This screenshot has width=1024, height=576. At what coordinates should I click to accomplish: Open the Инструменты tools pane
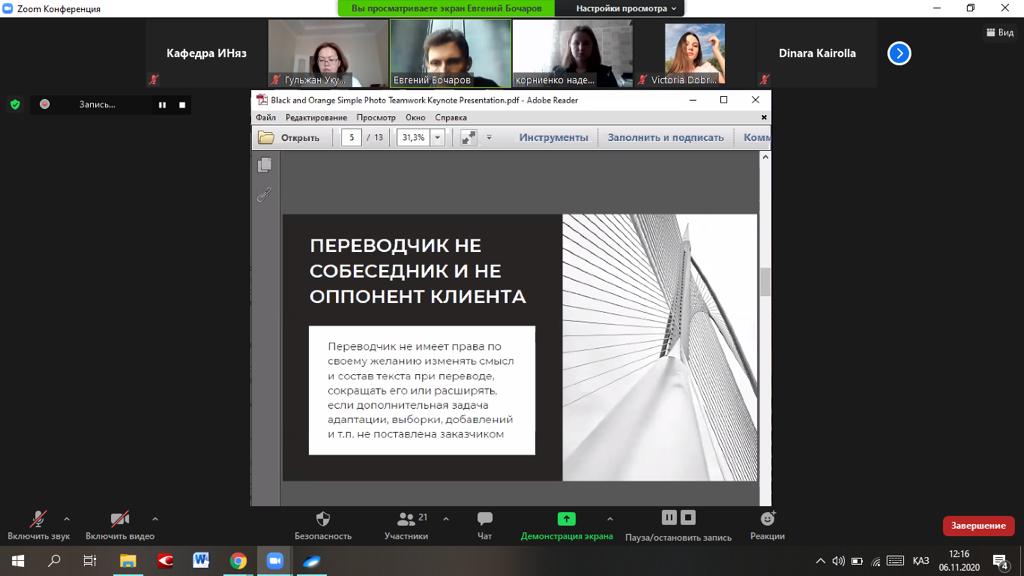coord(553,138)
